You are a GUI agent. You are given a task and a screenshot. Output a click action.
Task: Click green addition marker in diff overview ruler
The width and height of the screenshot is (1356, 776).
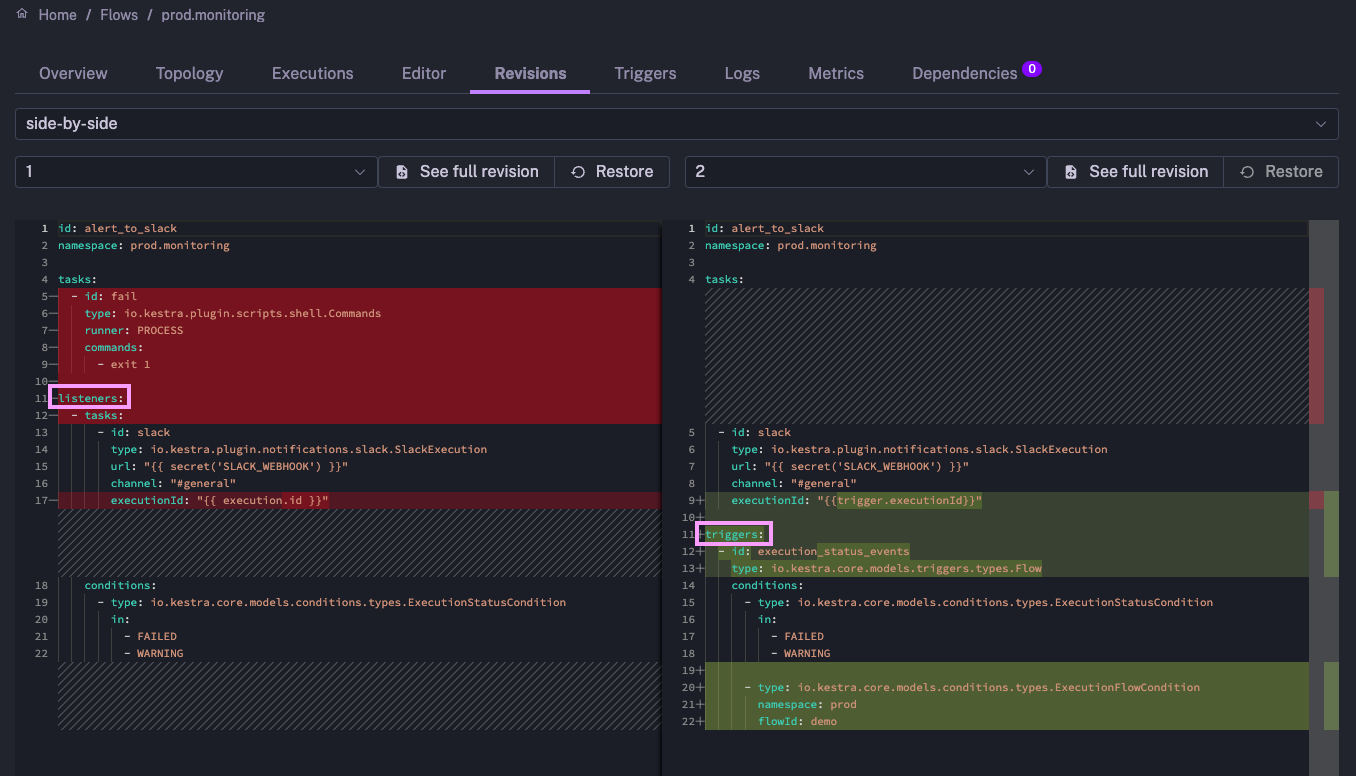(x=1331, y=535)
